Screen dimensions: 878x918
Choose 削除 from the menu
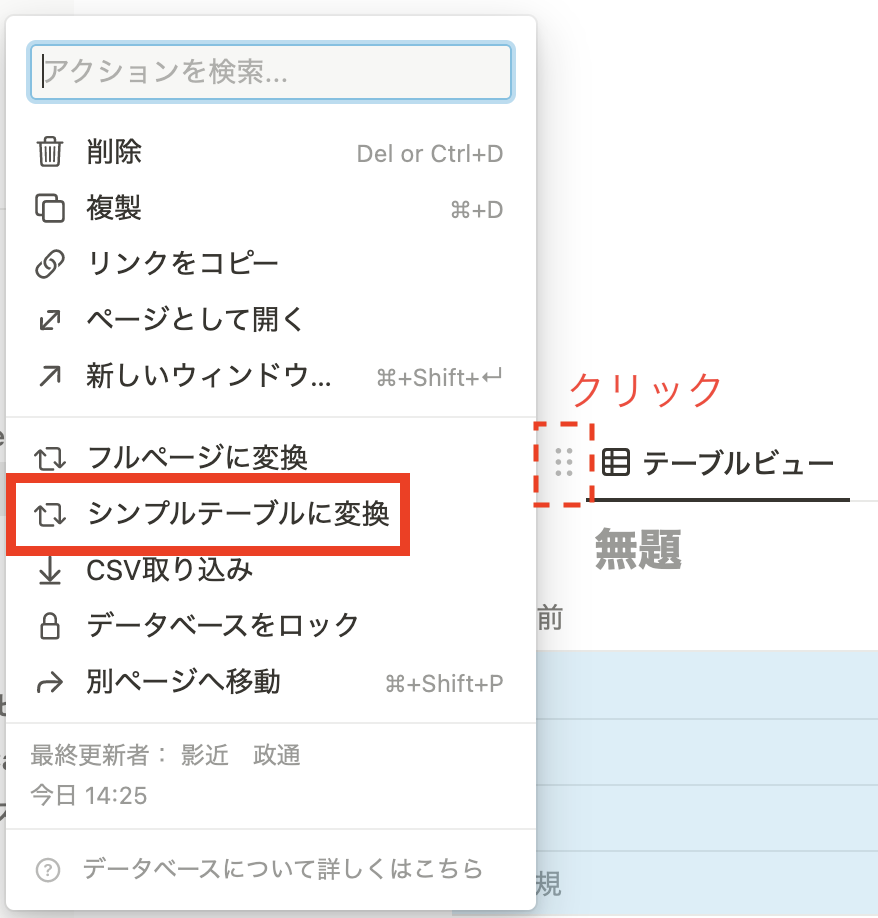click(x=270, y=152)
